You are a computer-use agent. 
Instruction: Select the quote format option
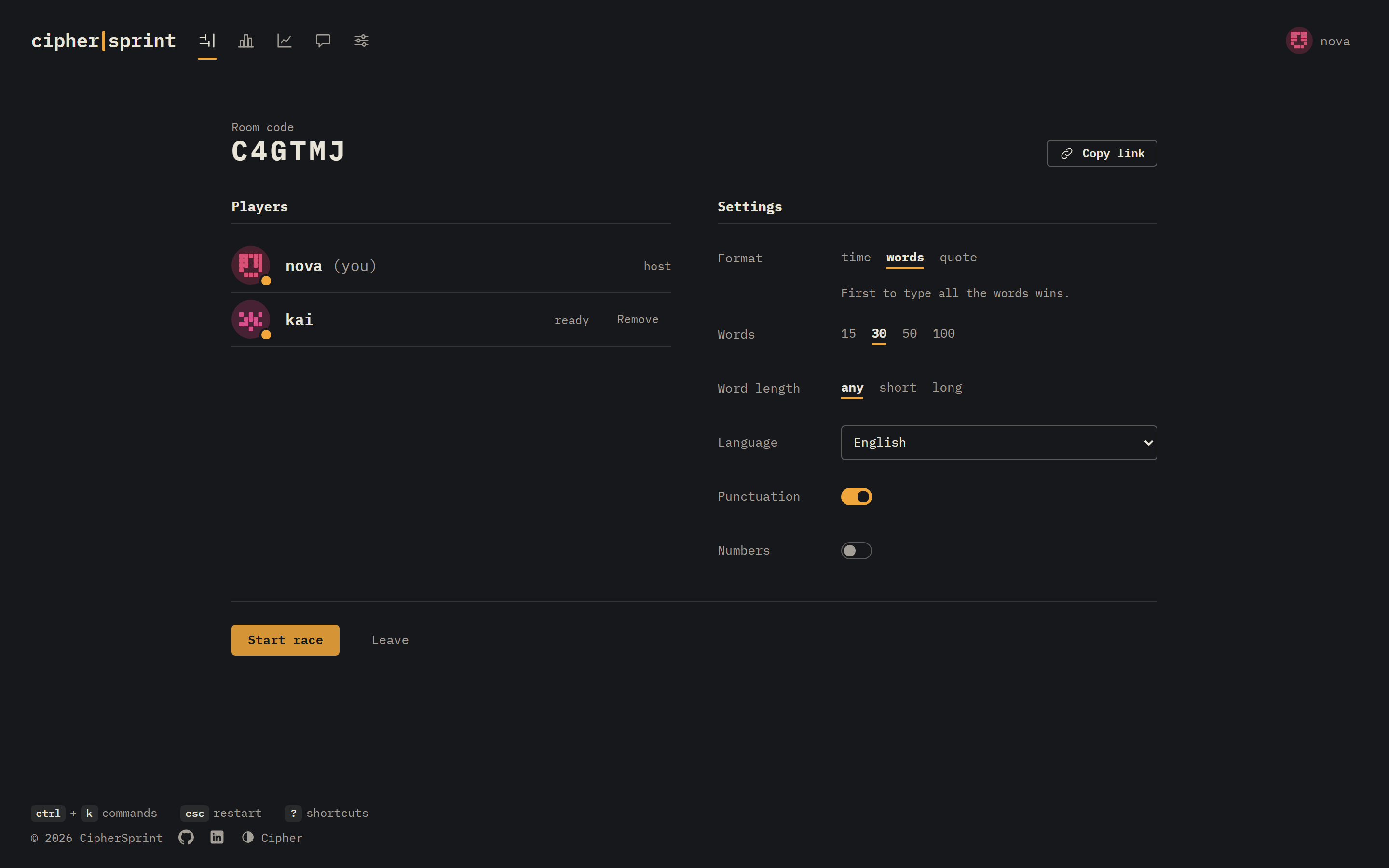coord(958,258)
